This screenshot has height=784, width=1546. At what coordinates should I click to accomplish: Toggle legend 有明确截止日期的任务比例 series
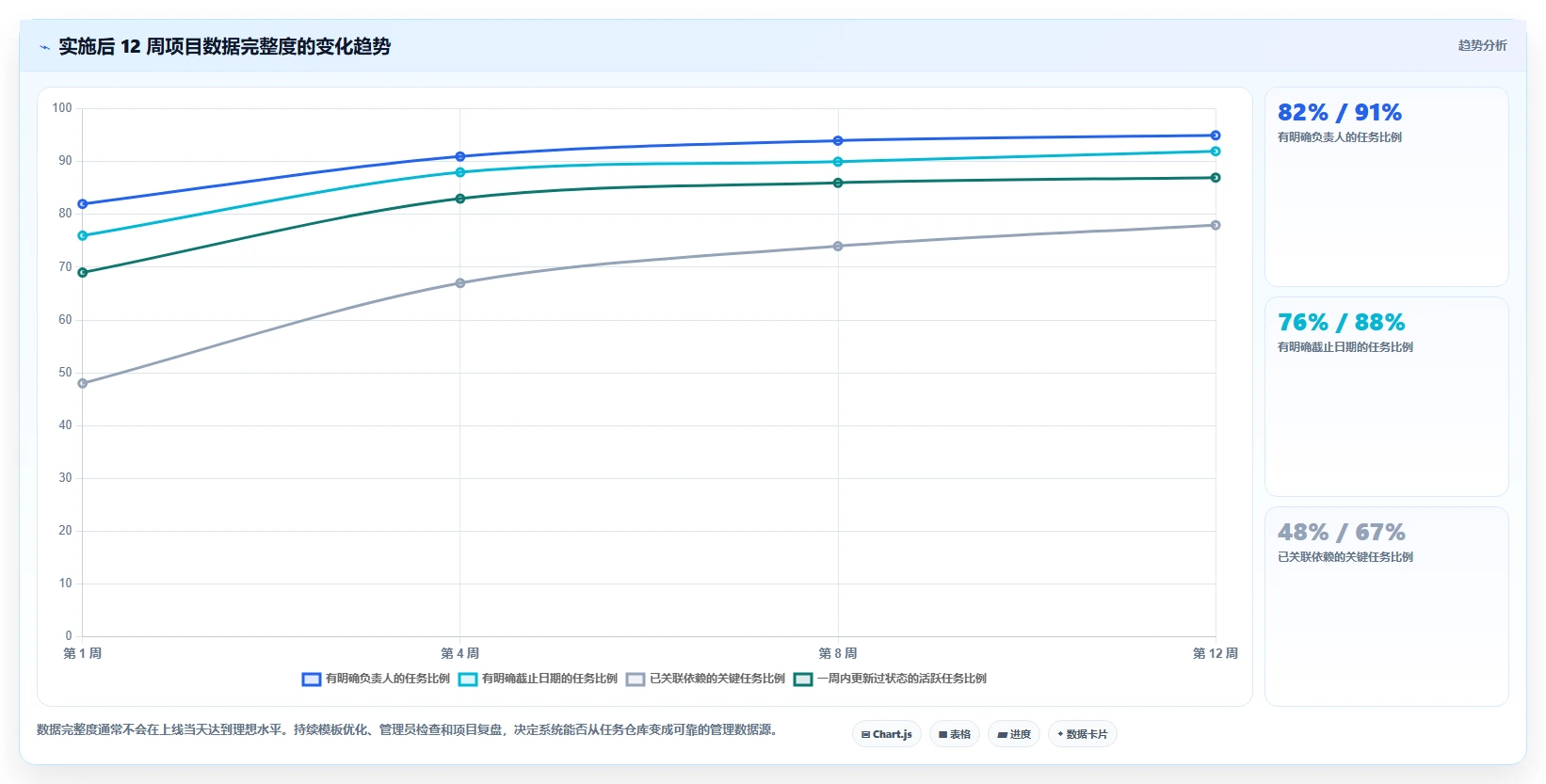coord(538,679)
